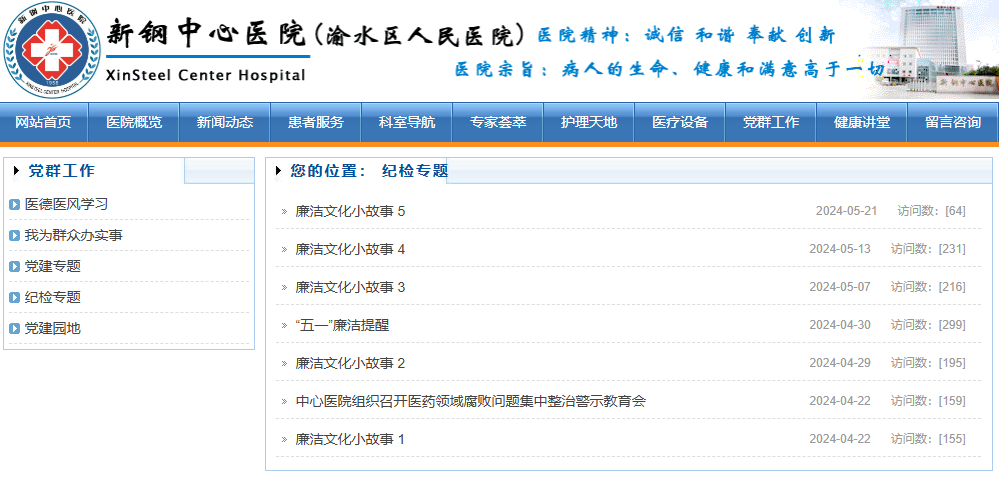Screen dimensions: 999x481
Task: Open the "五一"廉洁提醒 article
Action: [342, 325]
